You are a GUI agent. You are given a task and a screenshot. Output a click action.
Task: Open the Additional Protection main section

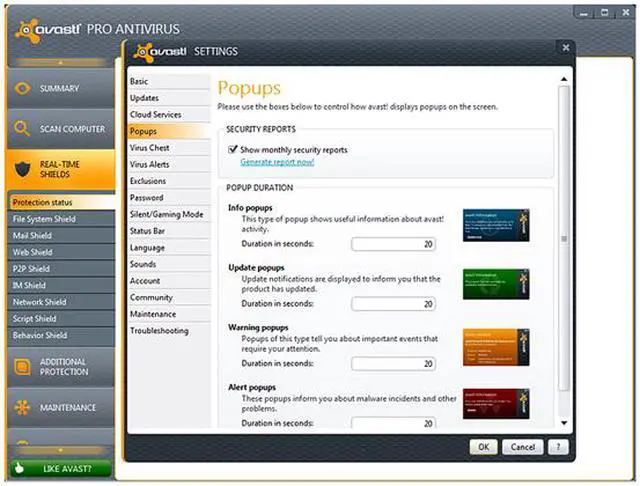coord(61,366)
